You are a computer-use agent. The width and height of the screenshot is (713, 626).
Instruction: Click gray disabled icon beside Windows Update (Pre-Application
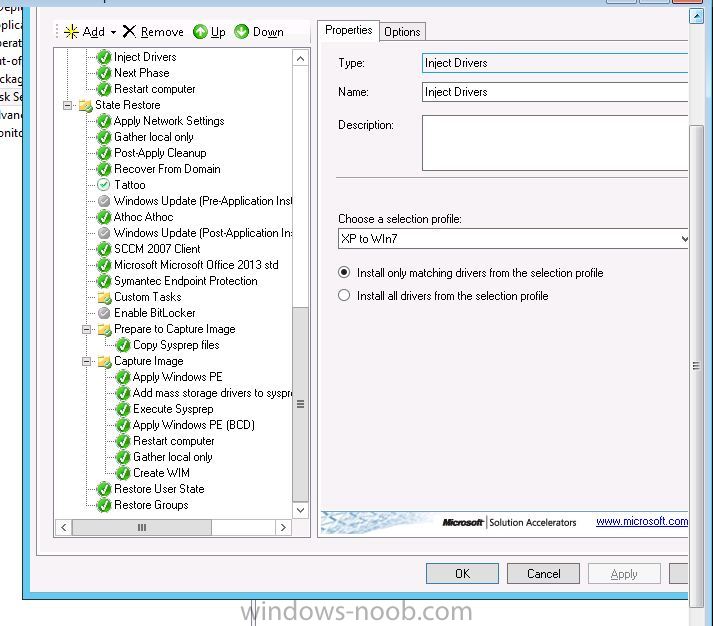point(104,201)
